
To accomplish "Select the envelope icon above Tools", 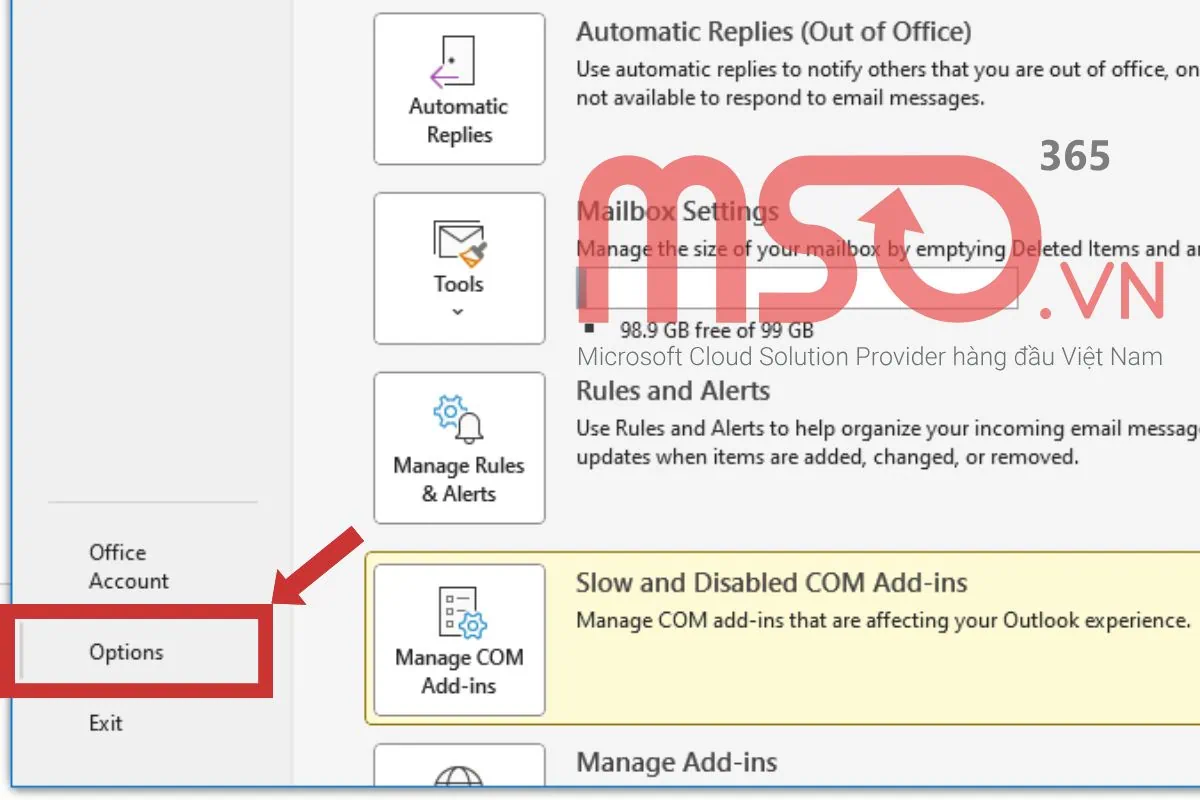I will point(458,238).
